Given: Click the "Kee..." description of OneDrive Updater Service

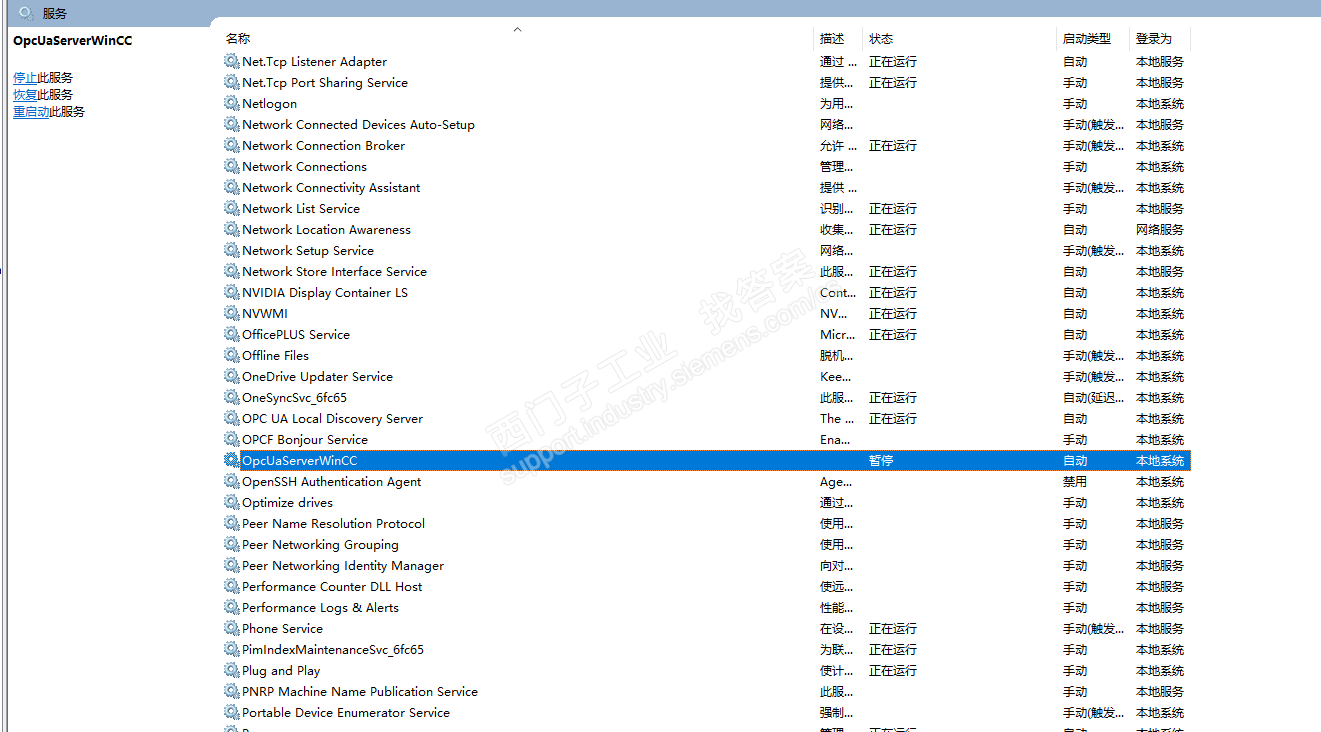Looking at the screenshot, I should tap(836, 377).
